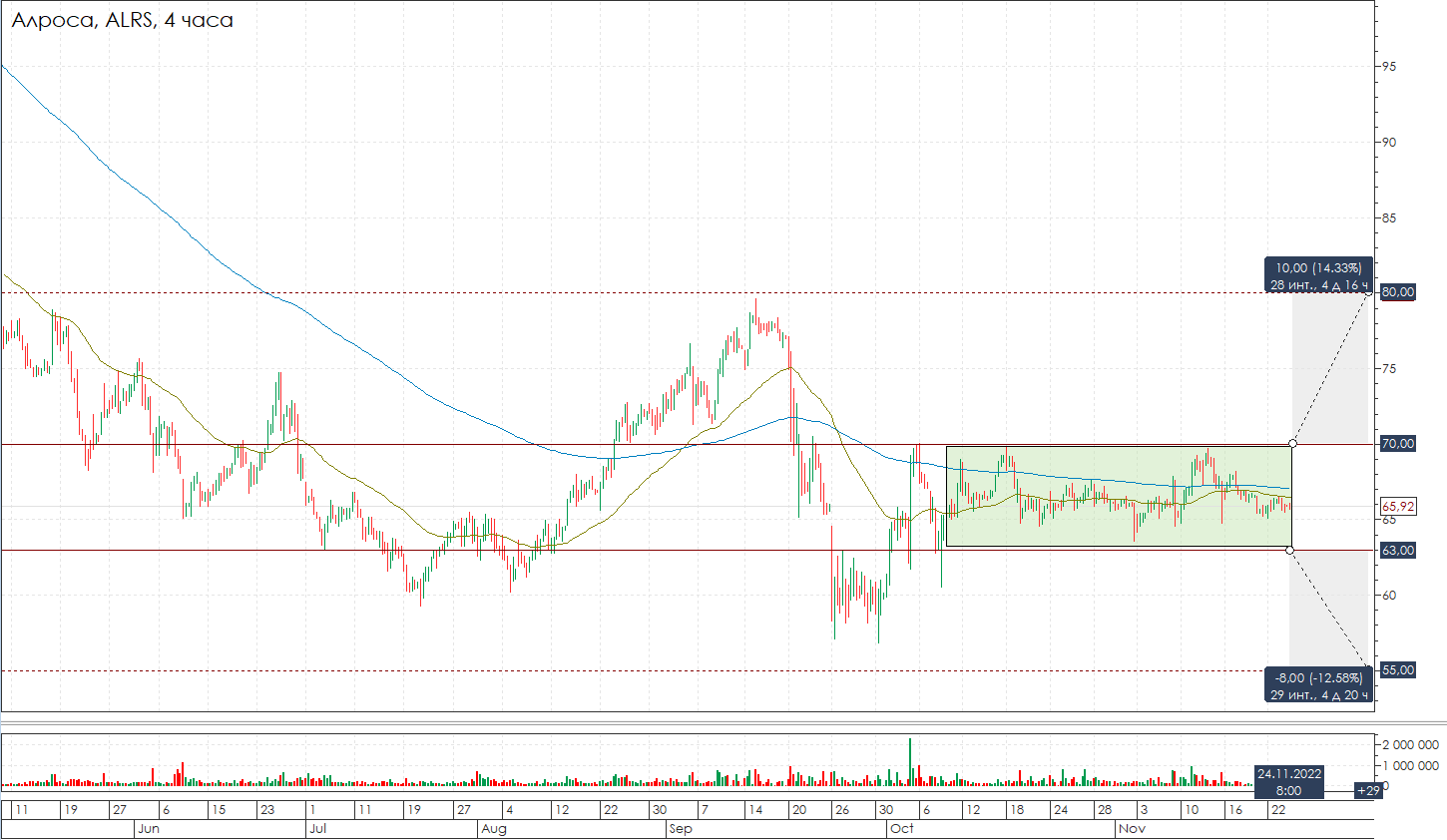Click the chart title "Алроса, ALRS, 4 часа"
Image resolution: width=1447 pixels, height=840 pixels.
[x=123, y=20]
